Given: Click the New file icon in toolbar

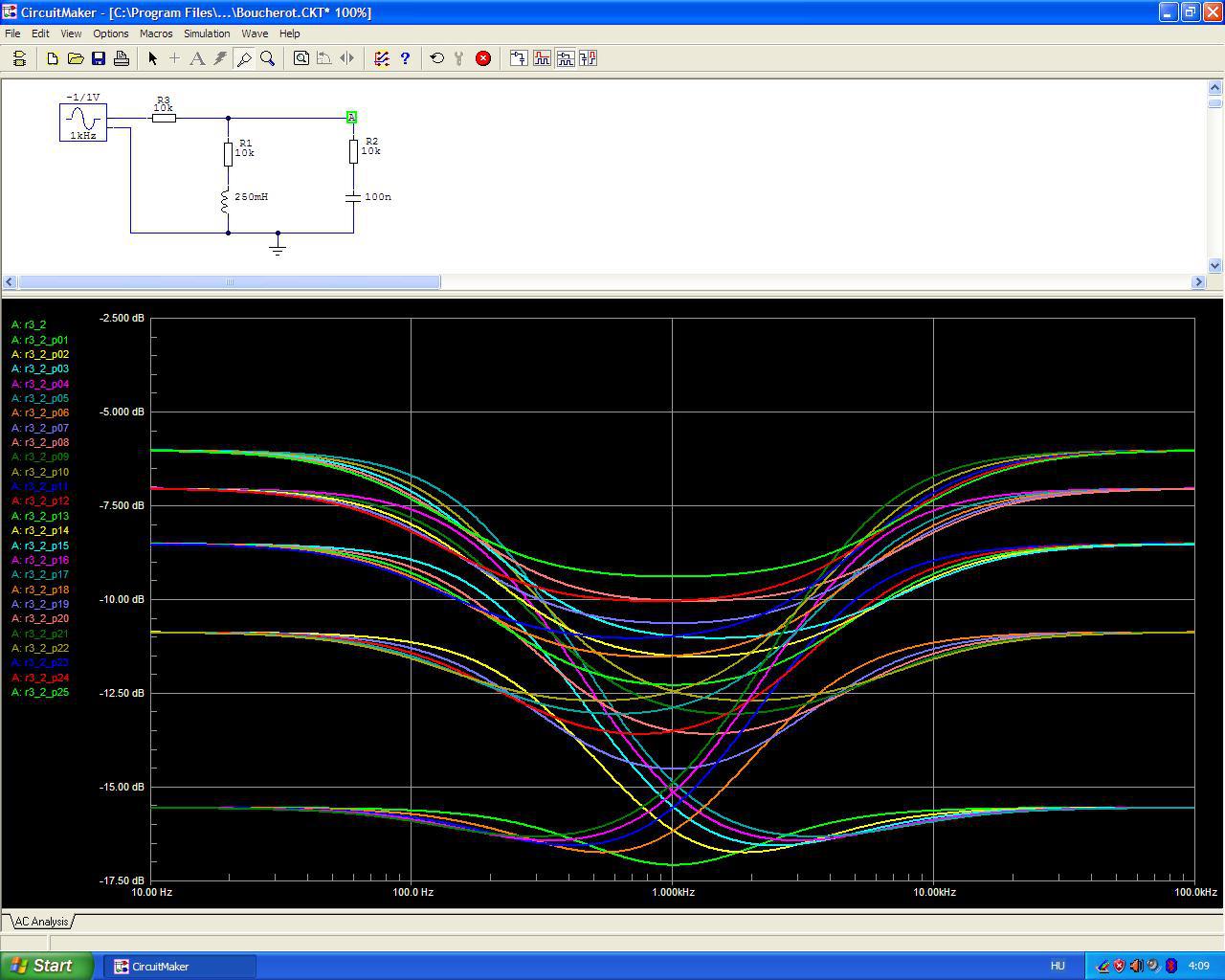Looking at the screenshot, I should point(53,58).
